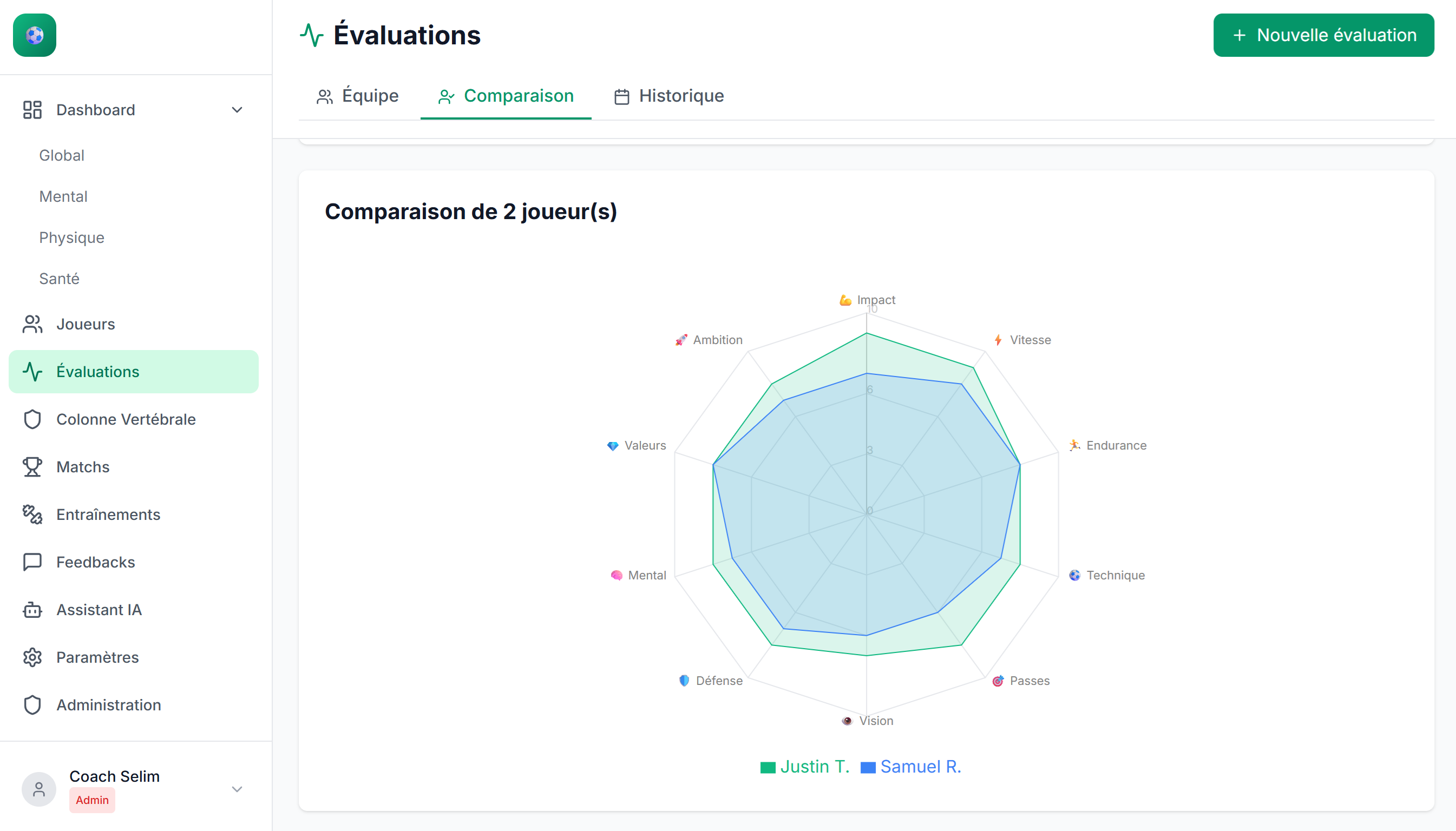Expand the Coach Selim account chevron
Screen dimensions: 1456x831
coord(237,789)
